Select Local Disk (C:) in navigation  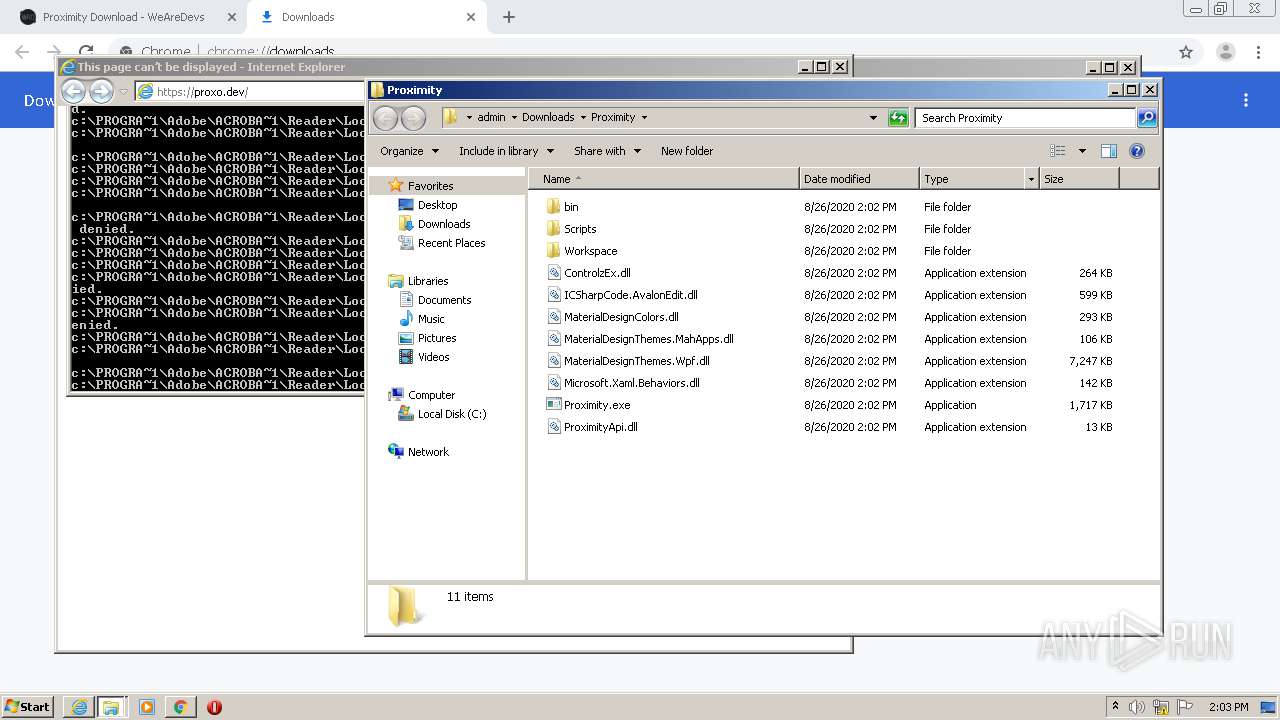(x=451, y=414)
